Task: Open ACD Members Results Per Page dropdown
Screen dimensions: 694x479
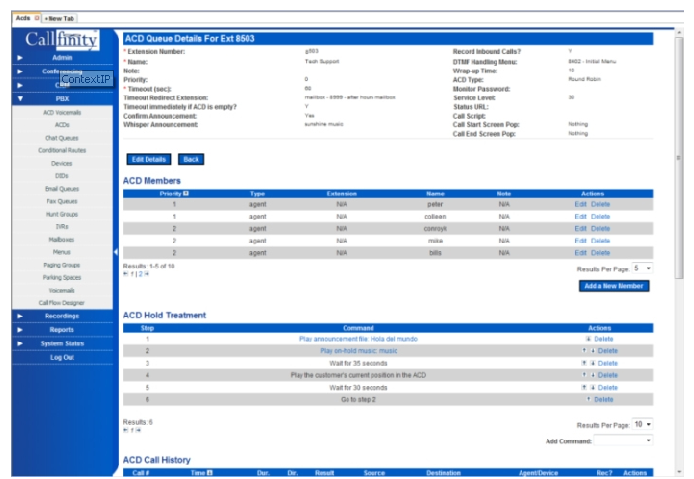Action: pos(642,268)
